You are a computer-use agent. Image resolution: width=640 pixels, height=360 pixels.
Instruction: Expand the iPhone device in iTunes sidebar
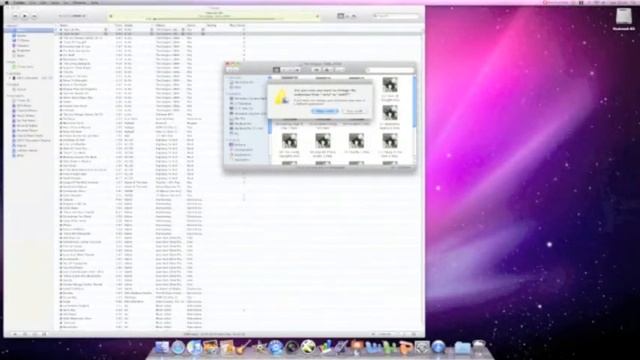click(10, 78)
